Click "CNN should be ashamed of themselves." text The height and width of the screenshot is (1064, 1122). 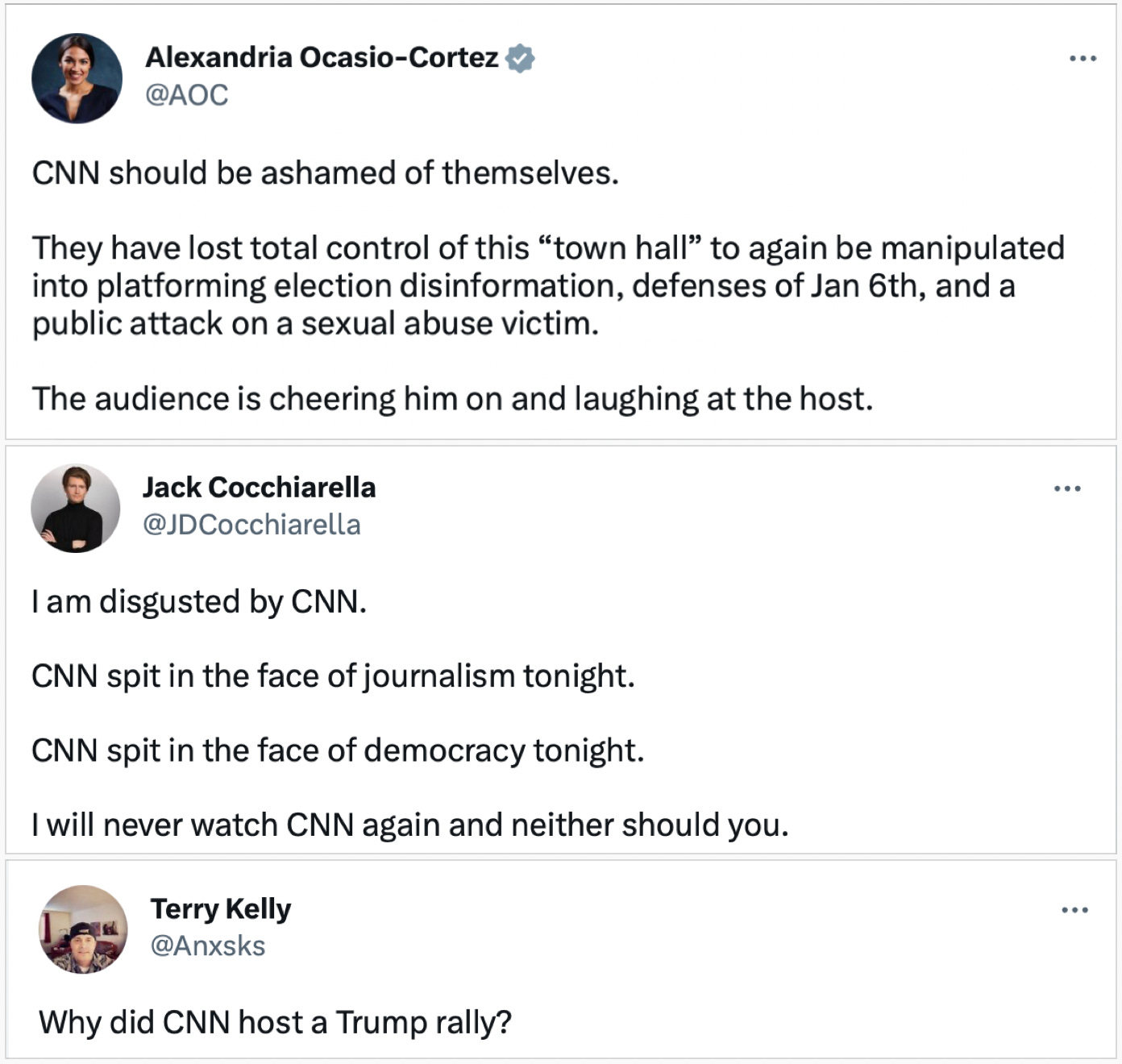point(325,173)
